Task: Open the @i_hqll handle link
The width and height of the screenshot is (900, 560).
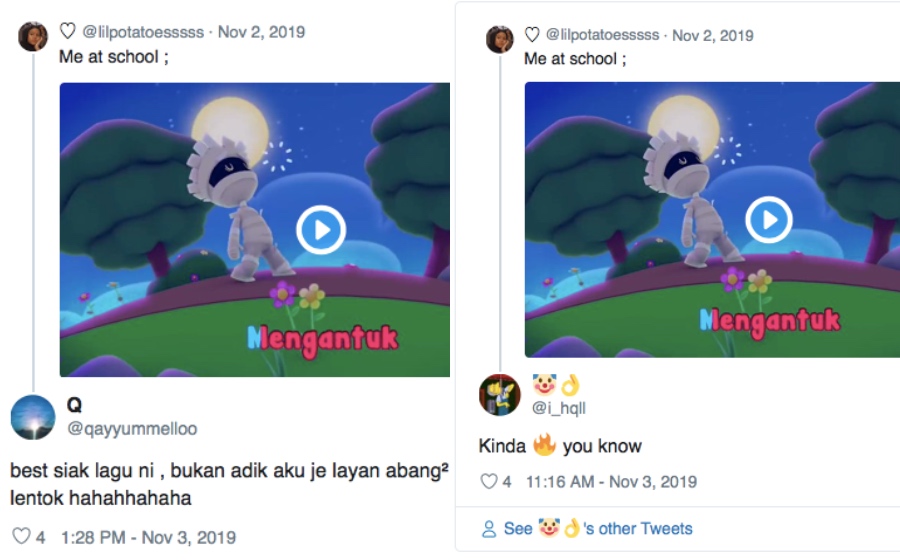Action: click(558, 408)
